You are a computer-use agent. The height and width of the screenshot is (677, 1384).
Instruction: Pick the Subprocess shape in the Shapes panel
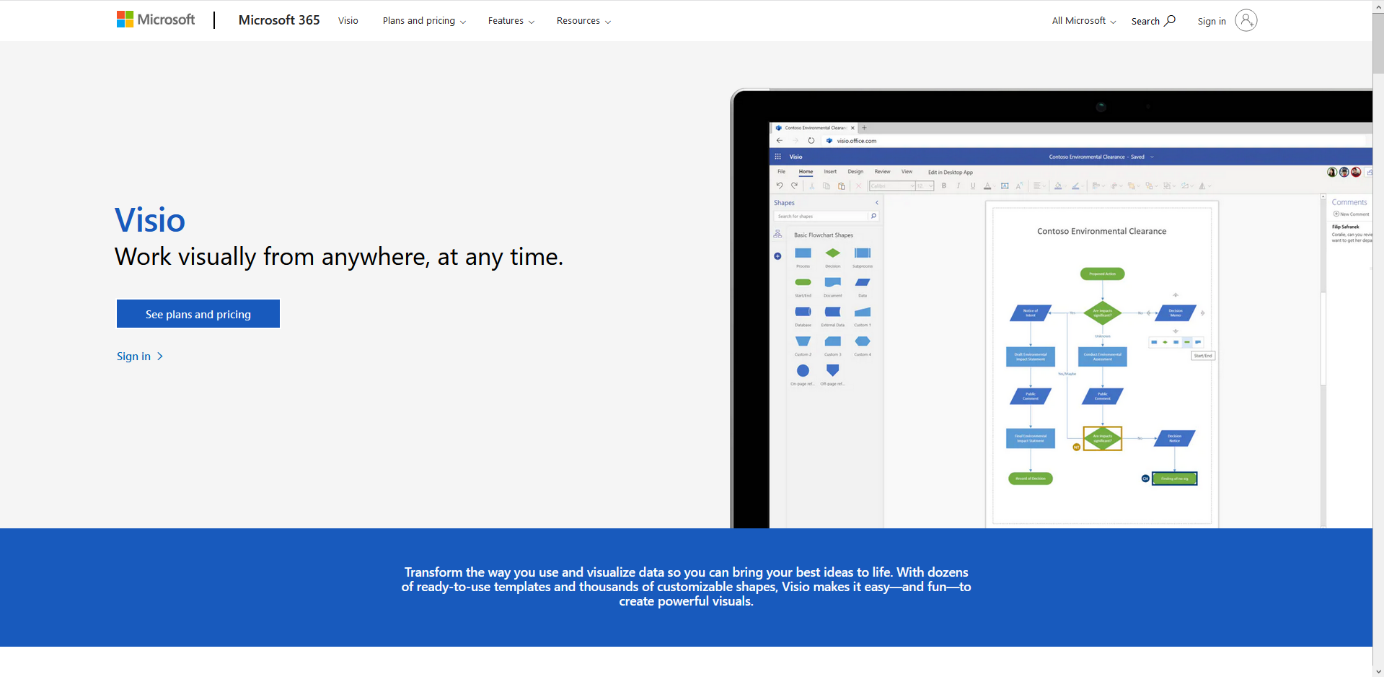(862, 253)
